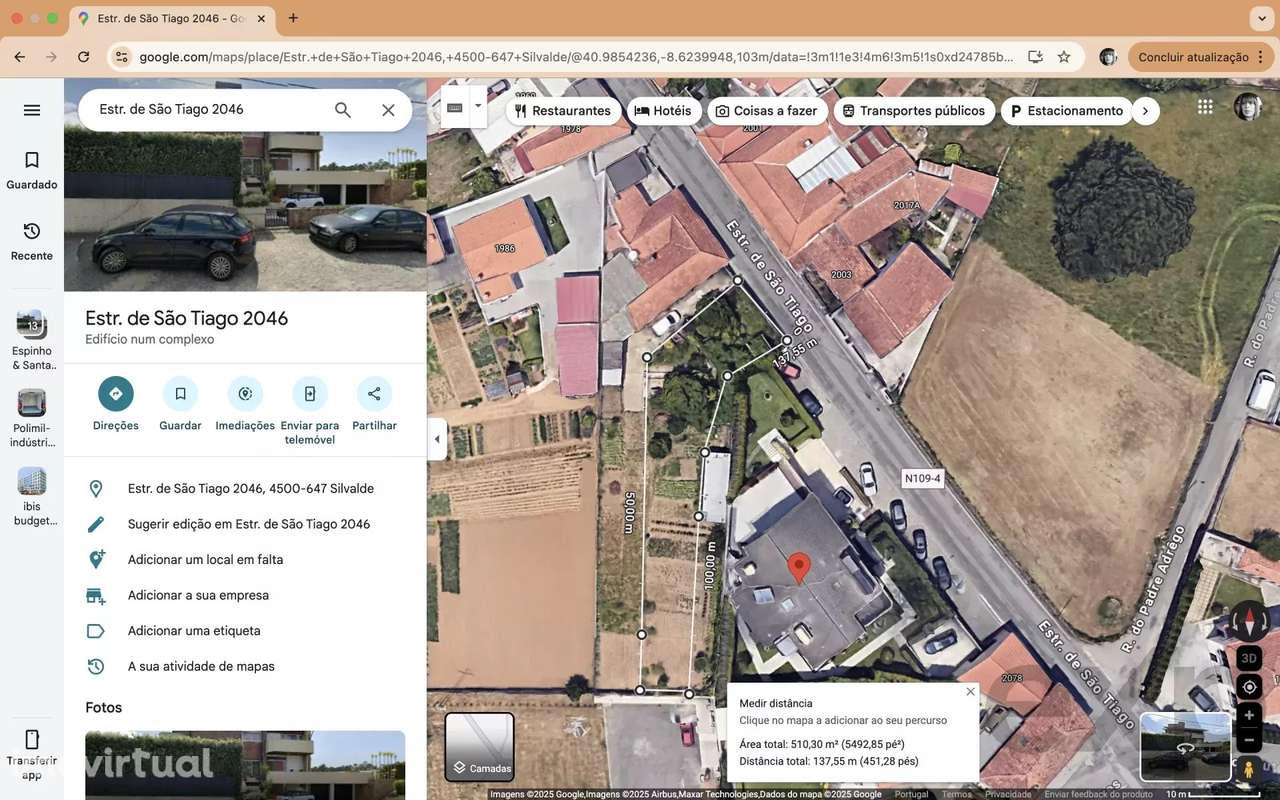The height and width of the screenshot is (800, 1280).
Task: Open the inset map style dropdown arrow
Action: pos(477,105)
